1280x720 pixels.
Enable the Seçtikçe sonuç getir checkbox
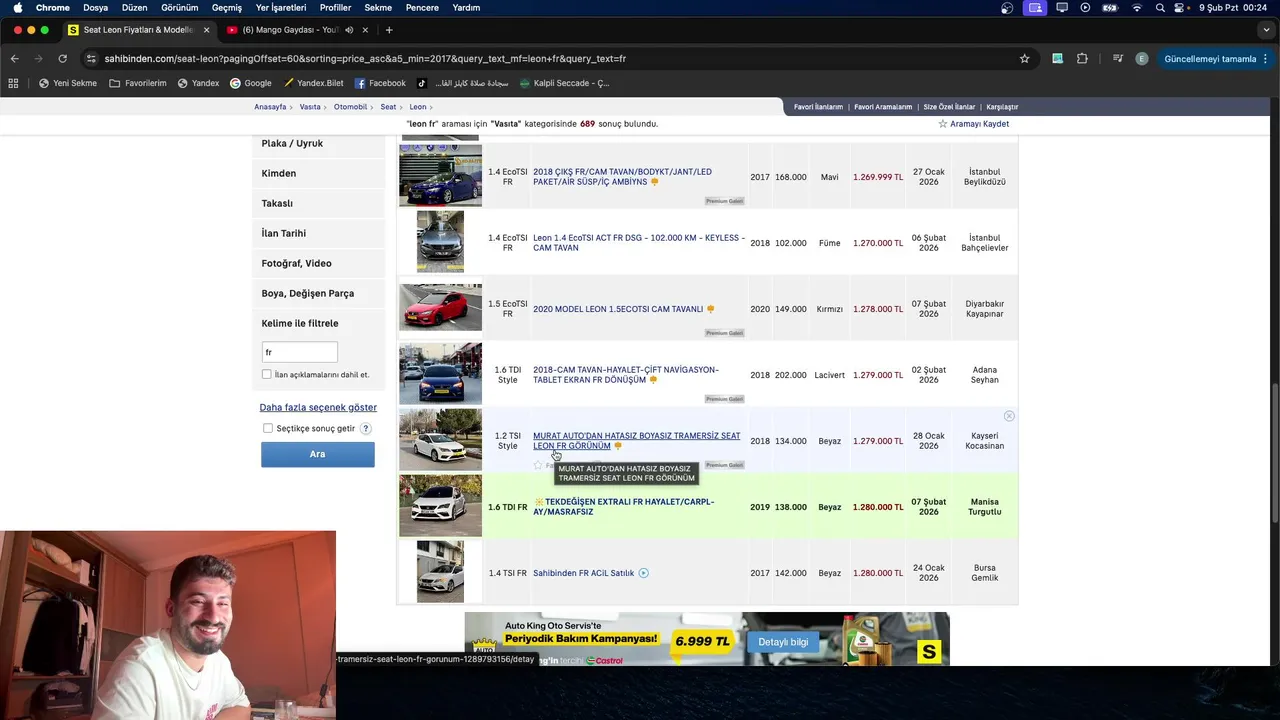click(x=268, y=428)
